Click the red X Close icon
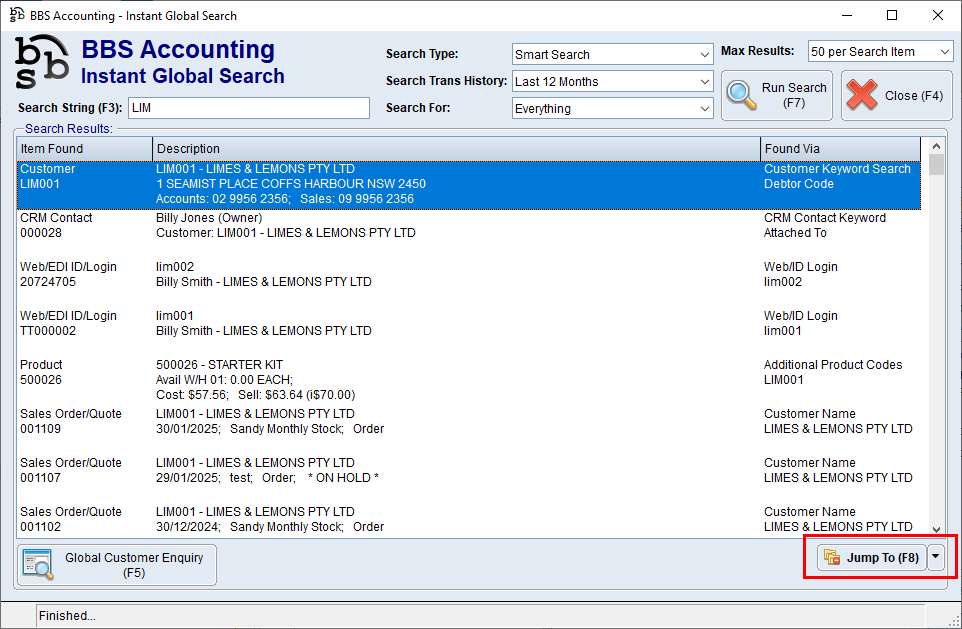Image resolution: width=962 pixels, height=629 pixels. [862, 96]
